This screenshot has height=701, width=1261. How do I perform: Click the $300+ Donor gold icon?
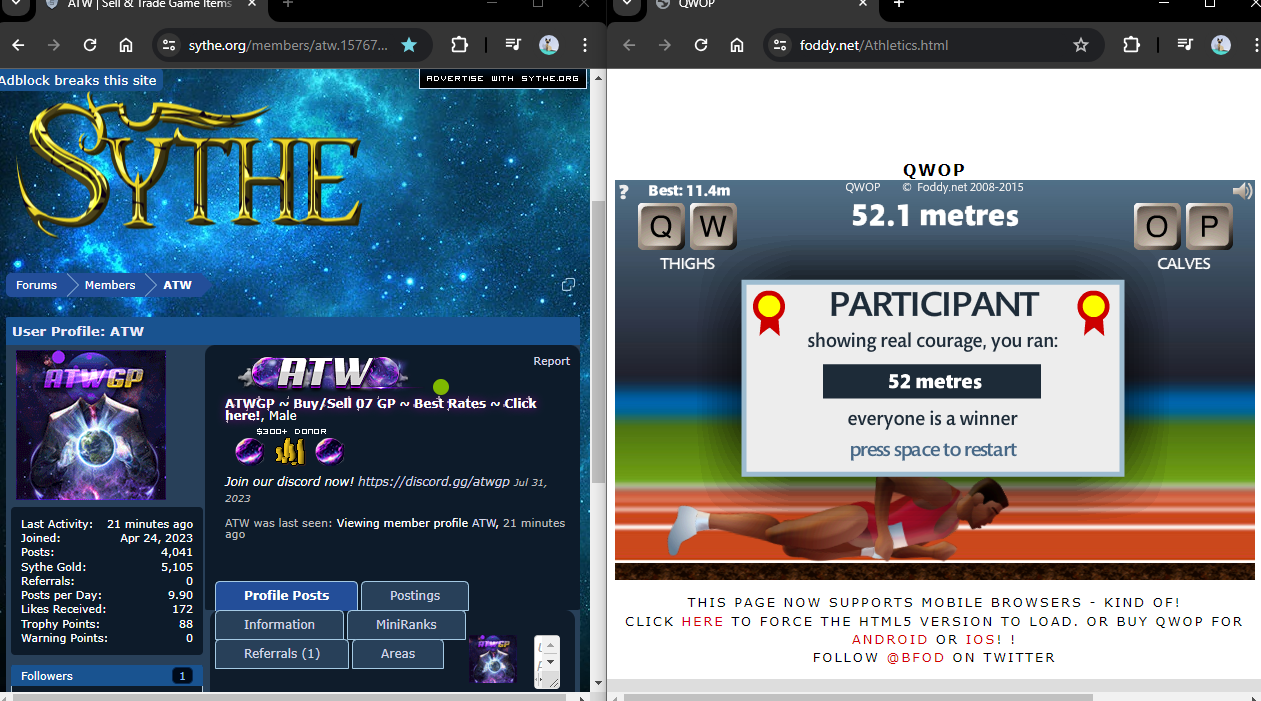(x=290, y=452)
